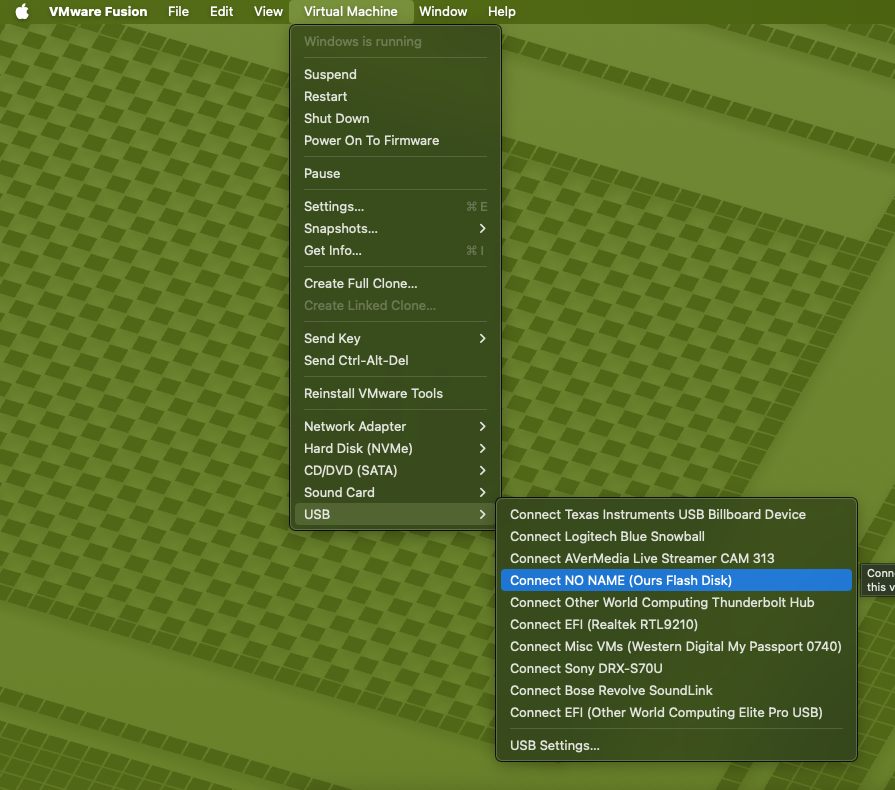The height and width of the screenshot is (790, 895).
Task: Connect the Logitech Blue Snowball
Action: (676, 537)
